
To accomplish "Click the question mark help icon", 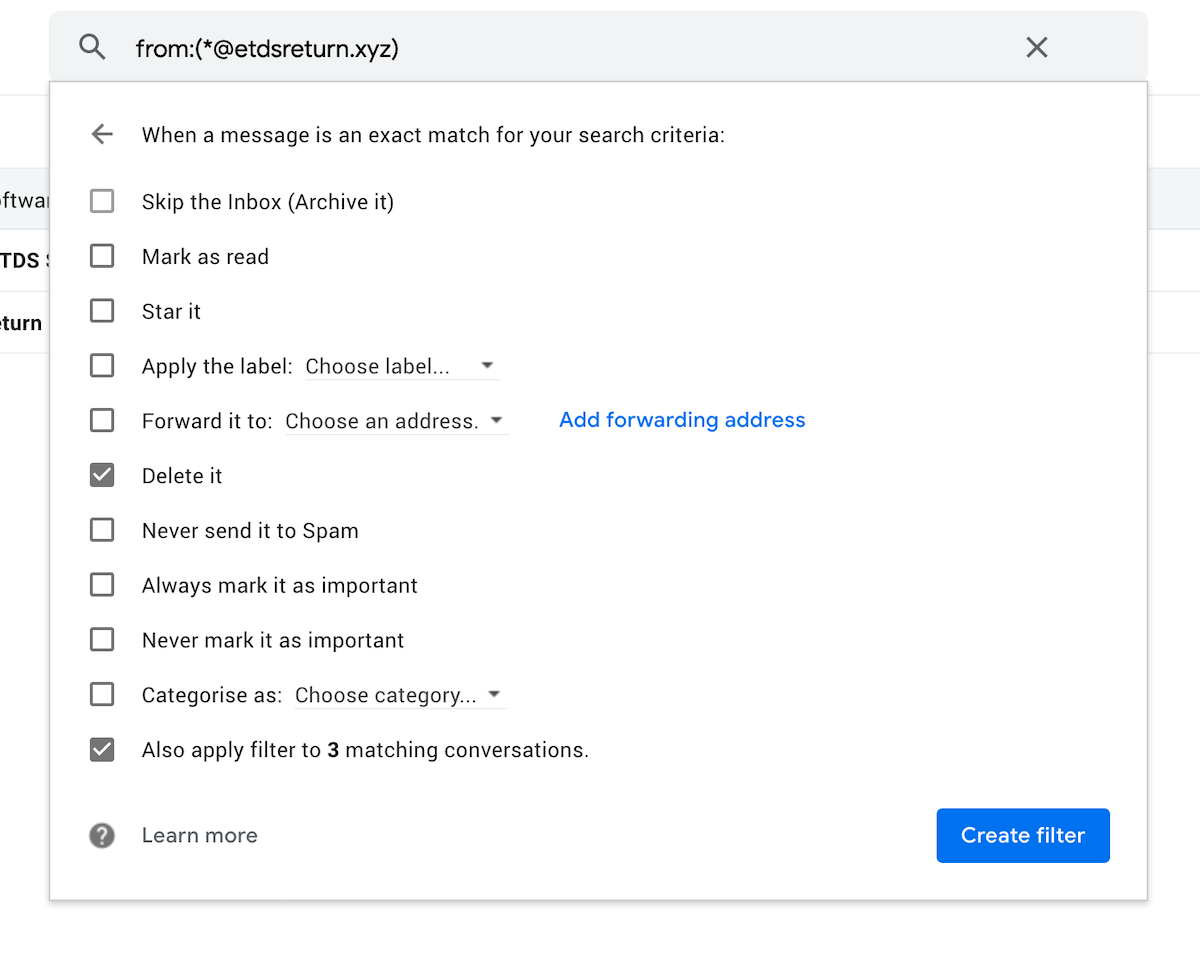I will pos(102,835).
